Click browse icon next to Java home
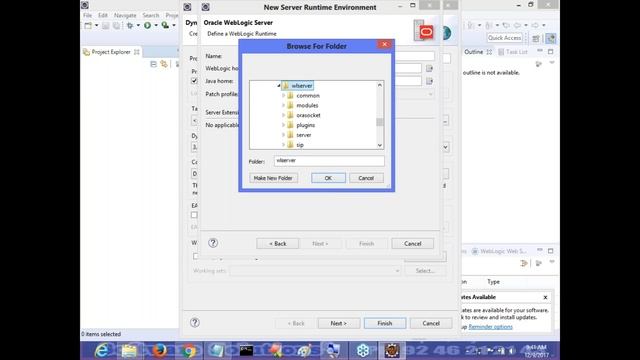Image resolution: width=640 pixels, height=360 pixels. pyautogui.click(x=429, y=81)
